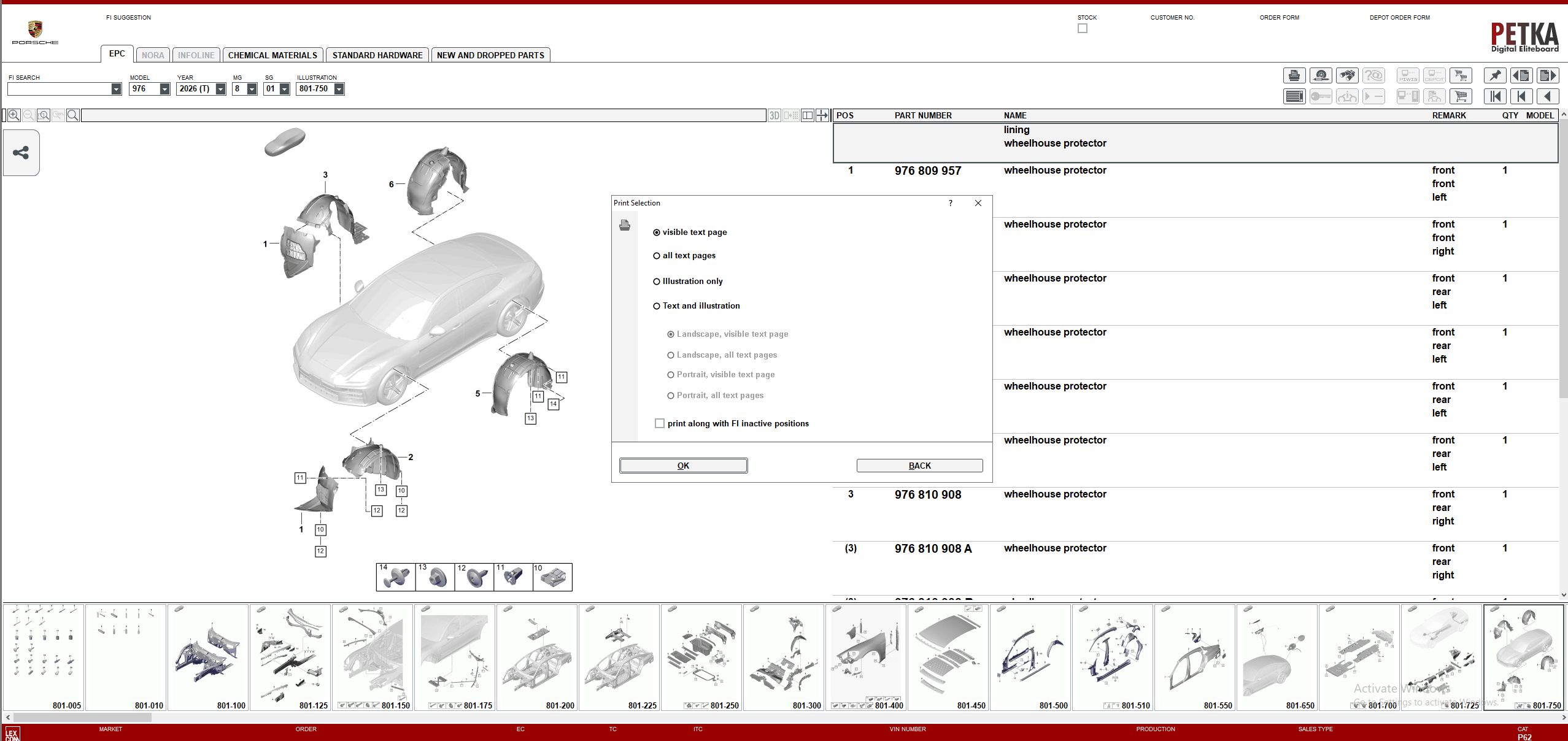Open the MODEL dropdown showing 976
Image resolution: width=1568 pixels, height=741 pixels.
click(164, 88)
